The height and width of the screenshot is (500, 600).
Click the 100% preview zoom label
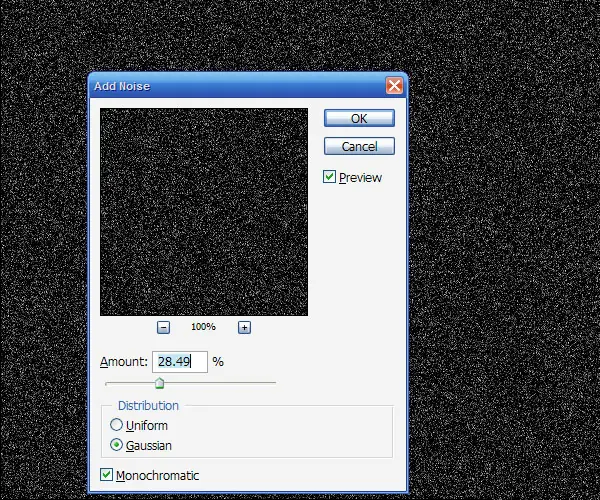203,327
